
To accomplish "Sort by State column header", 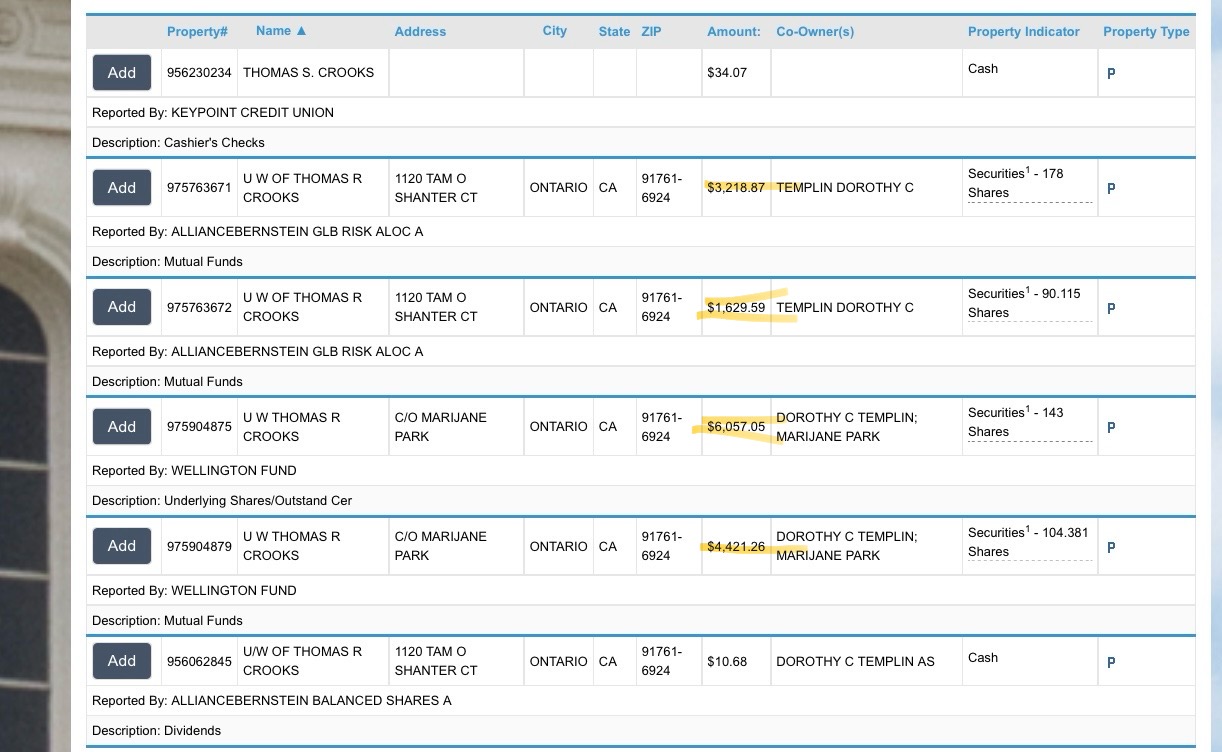I will (614, 32).
